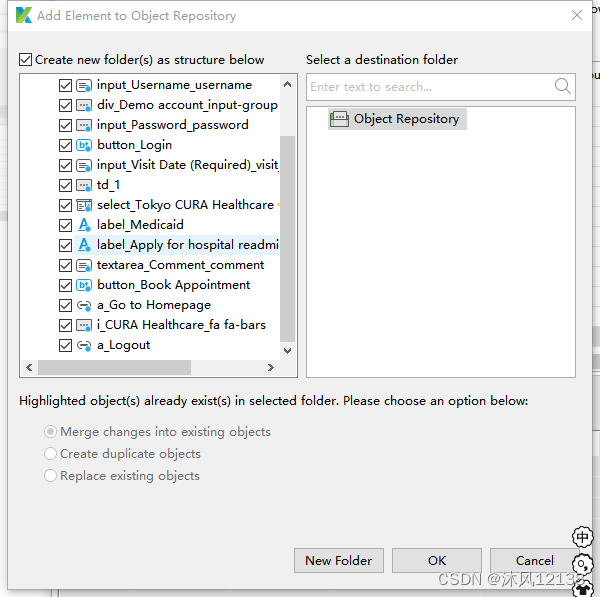This screenshot has height=597, width=600.
Task: Select the button_Book Appointment row
Action: 173,285
